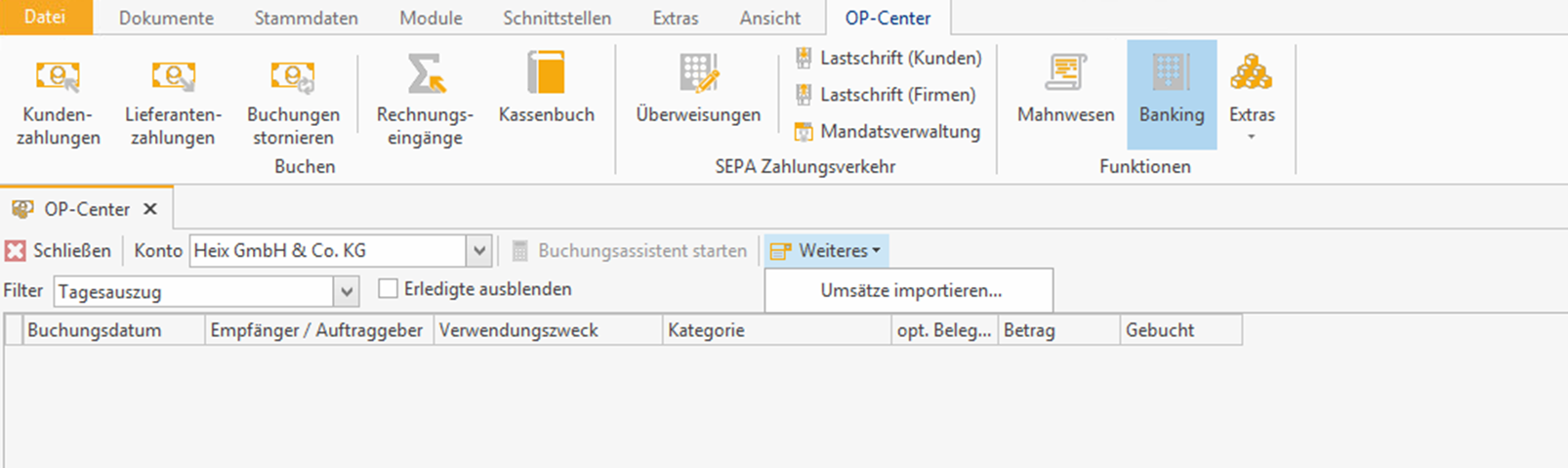Open Lastschrift (Kunden) entry
This screenshot has height=468, width=1568.
point(899,59)
